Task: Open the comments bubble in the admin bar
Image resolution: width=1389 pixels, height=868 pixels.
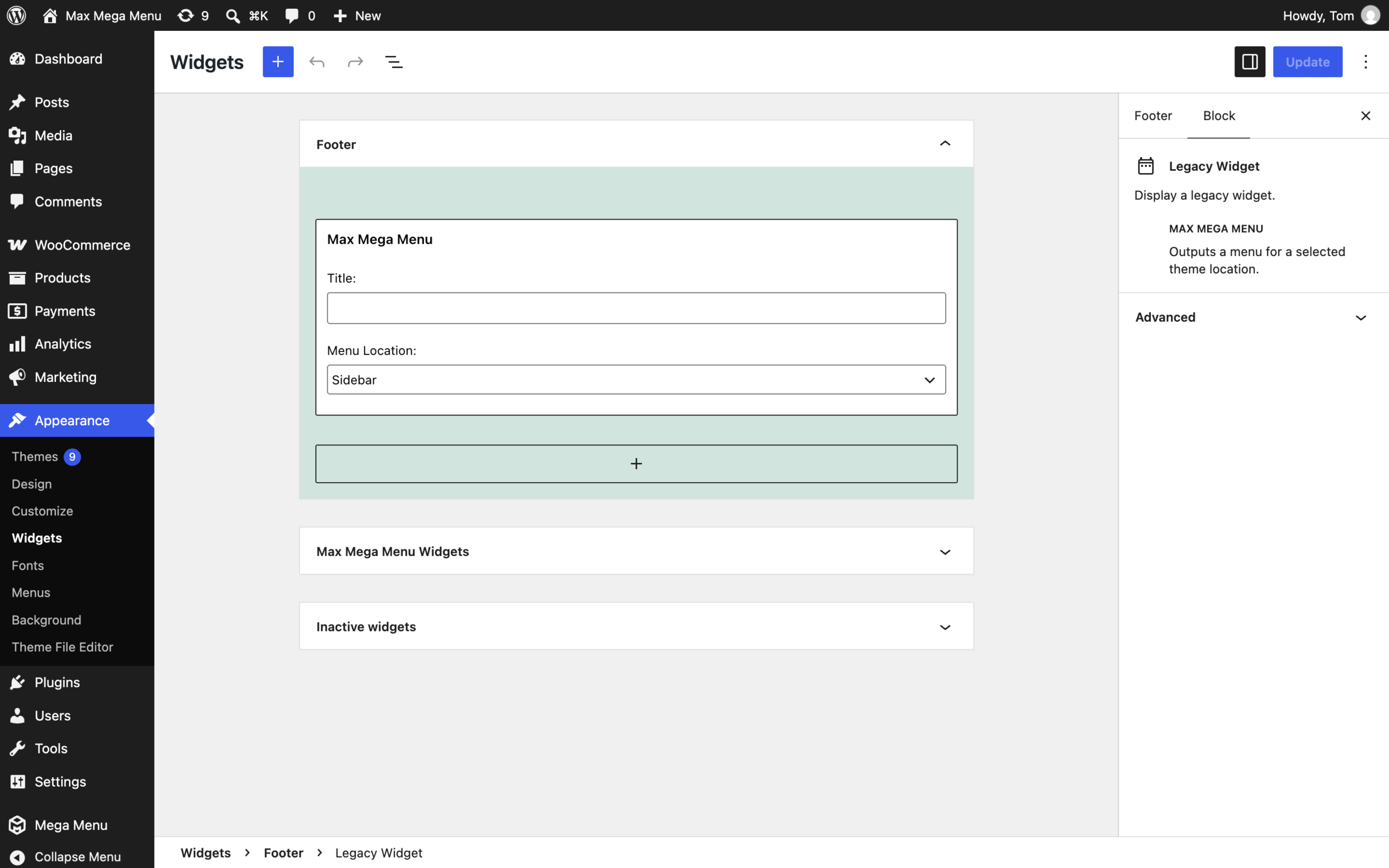Action: (x=300, y=16)
